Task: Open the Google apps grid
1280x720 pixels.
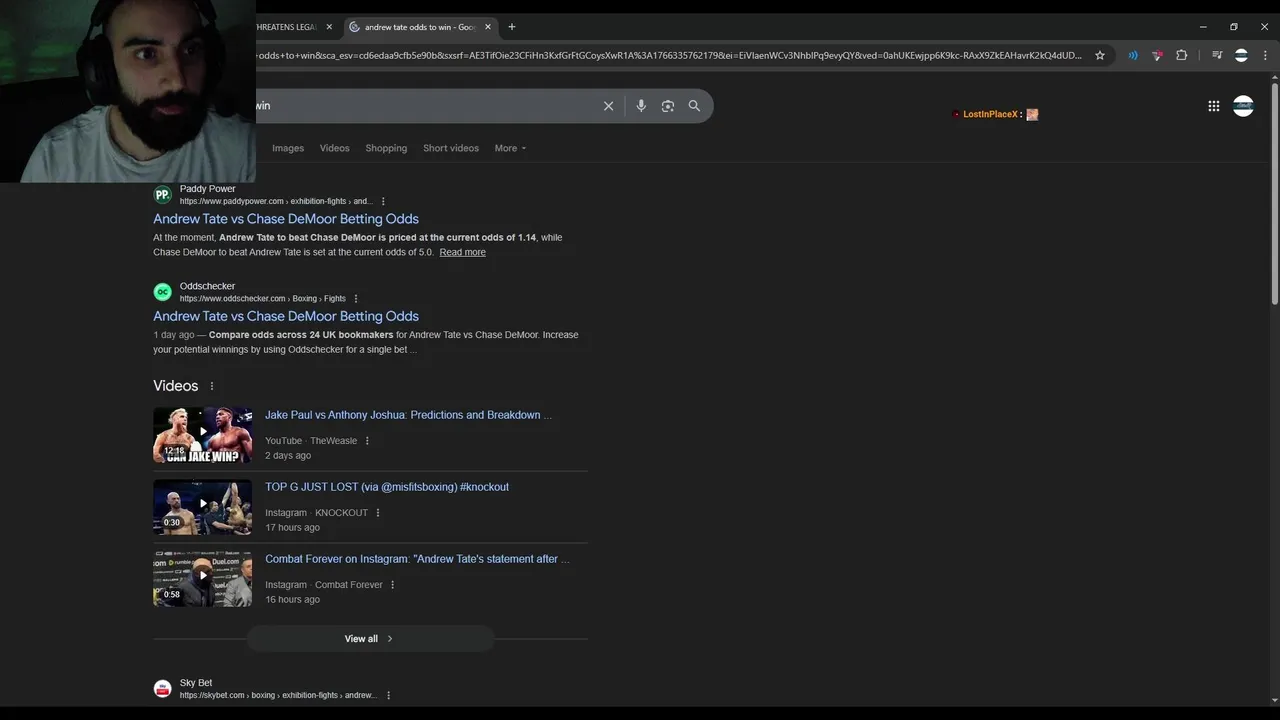Action: point(1214,106)
